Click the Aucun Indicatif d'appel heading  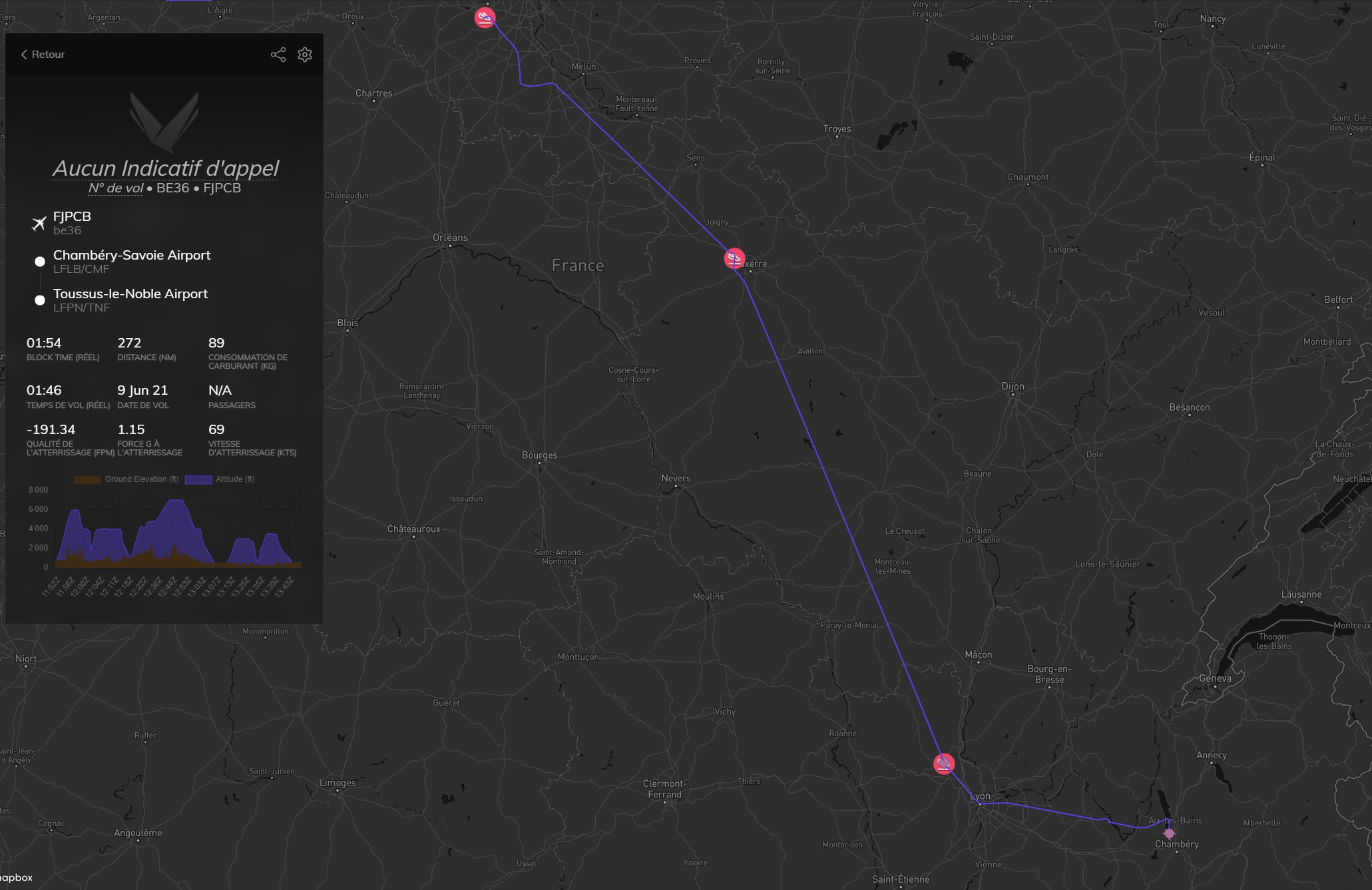coord(165,168)
